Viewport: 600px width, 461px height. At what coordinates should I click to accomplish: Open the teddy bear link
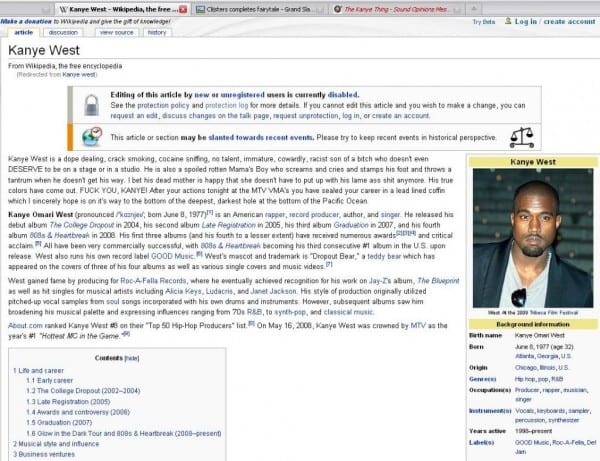pos(384,256)
